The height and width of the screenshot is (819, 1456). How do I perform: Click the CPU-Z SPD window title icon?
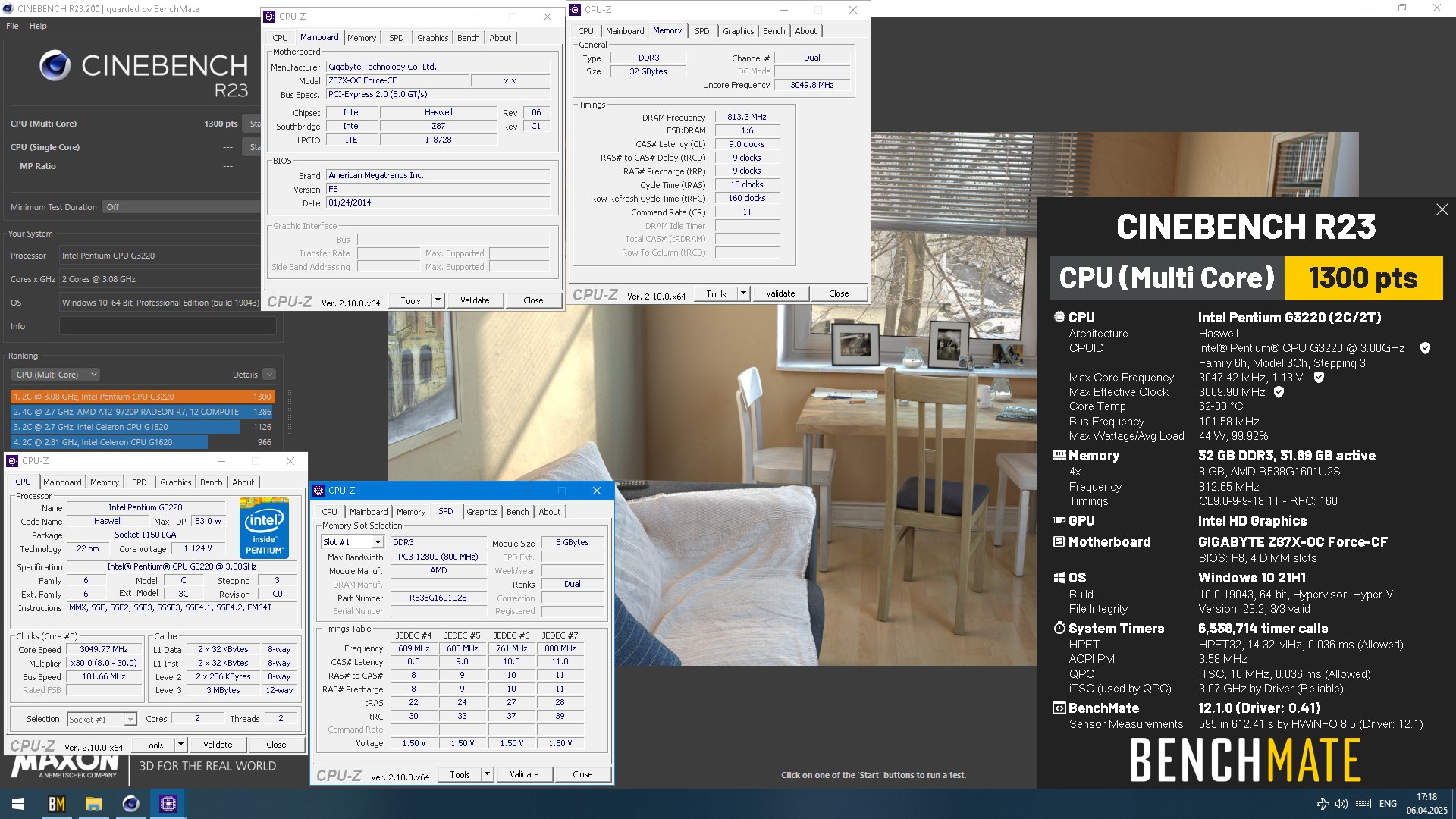point(318,491)
